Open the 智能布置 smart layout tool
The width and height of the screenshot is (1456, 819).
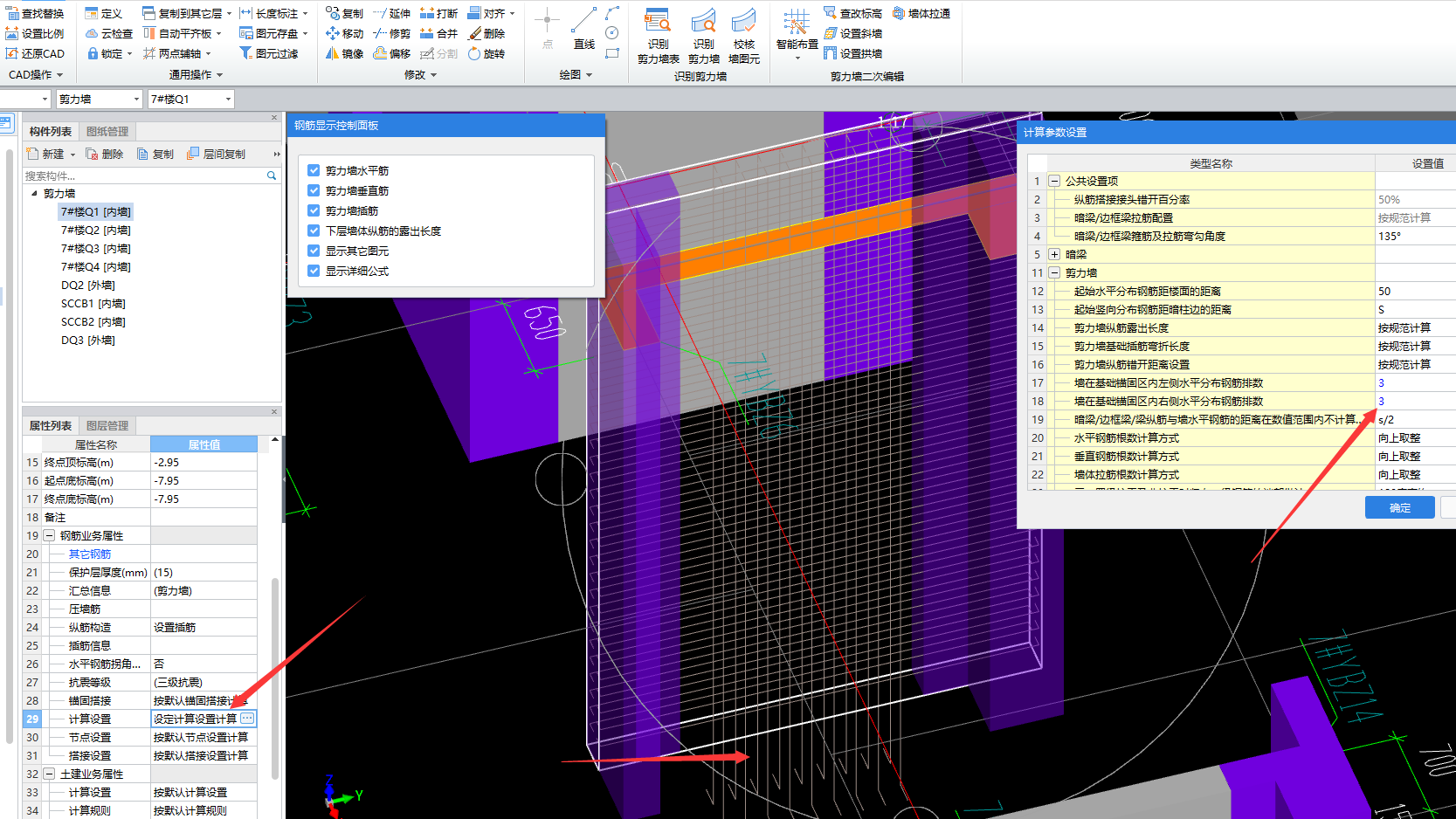pyautogui.click(x=797, y=33)
